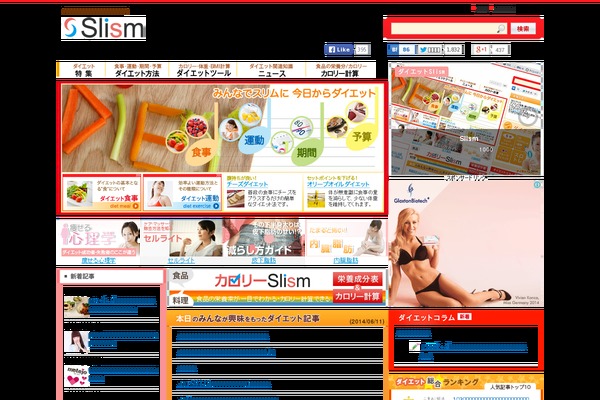Screen dimensions: 600x400
Task: Click the pencil icon in the diet column box
Action: [x=414, y=346]
